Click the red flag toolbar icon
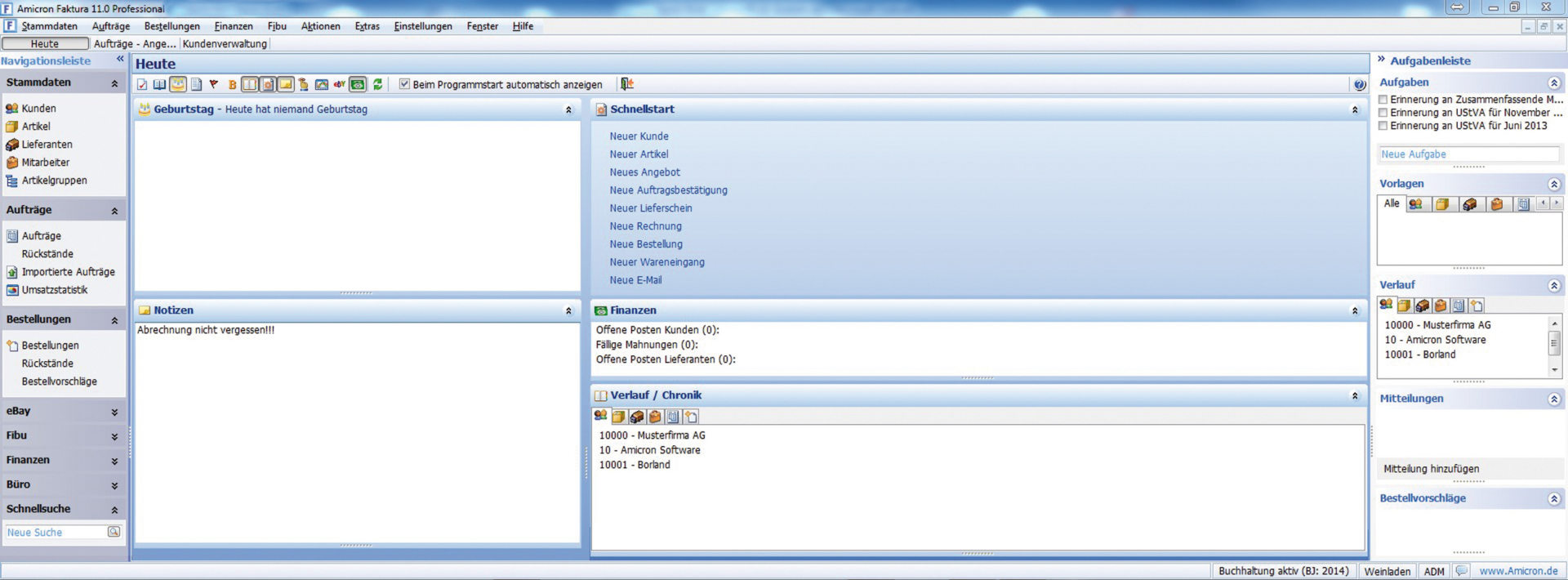1568x580 pixels. click(x=214, y=84)
